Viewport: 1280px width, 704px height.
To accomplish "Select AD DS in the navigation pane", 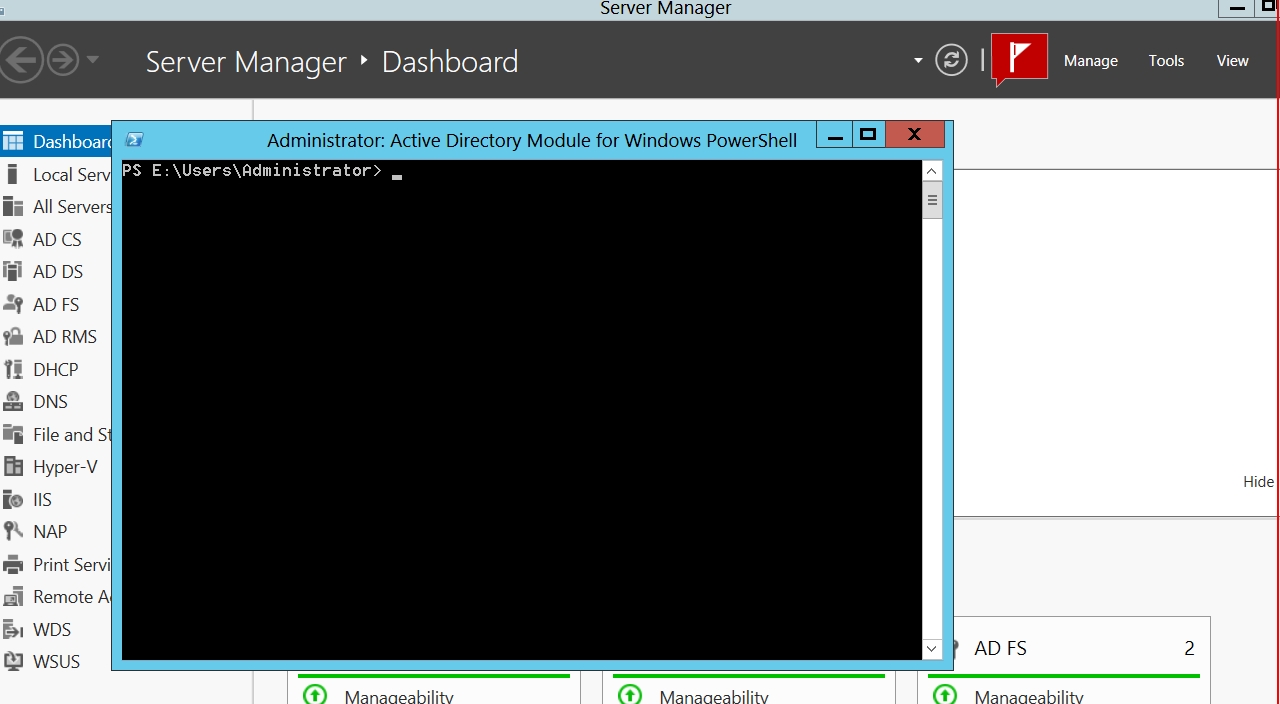I will click(x=58, y=271).
